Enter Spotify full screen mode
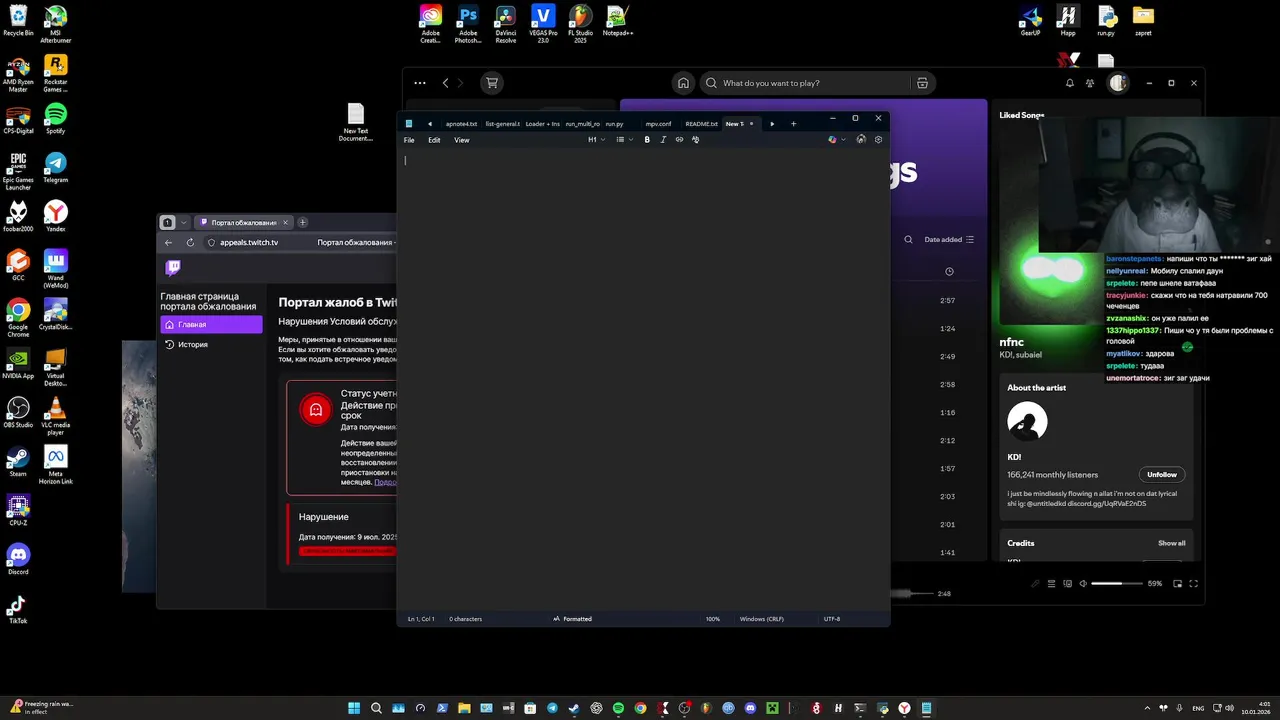Viewport: 1280px width, 720px height. 1193,583
